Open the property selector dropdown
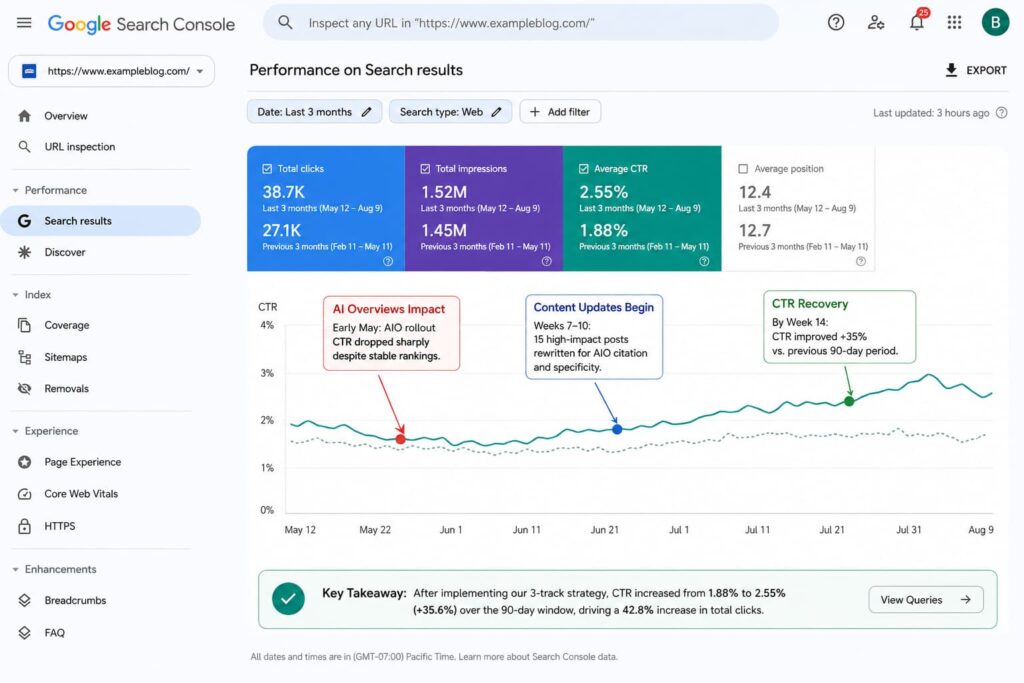The height and width of the screenshot is (683, 1024). pyautogui.click(x=111, y=71)
